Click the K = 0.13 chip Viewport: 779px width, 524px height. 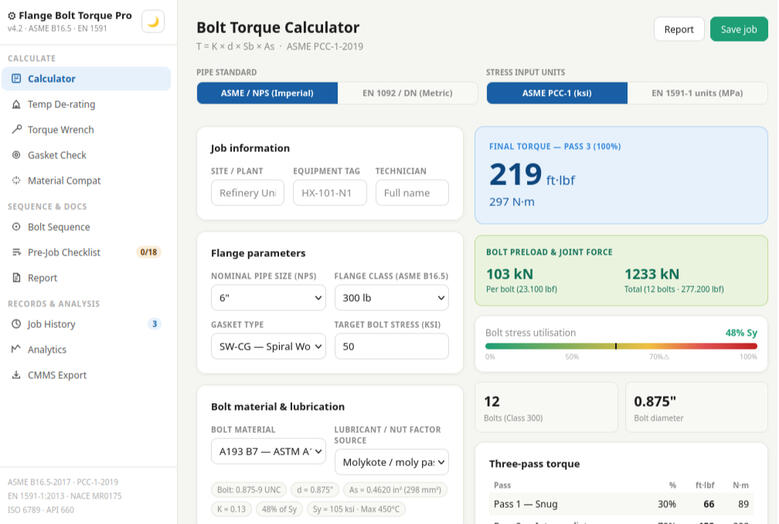click(231, 509)
